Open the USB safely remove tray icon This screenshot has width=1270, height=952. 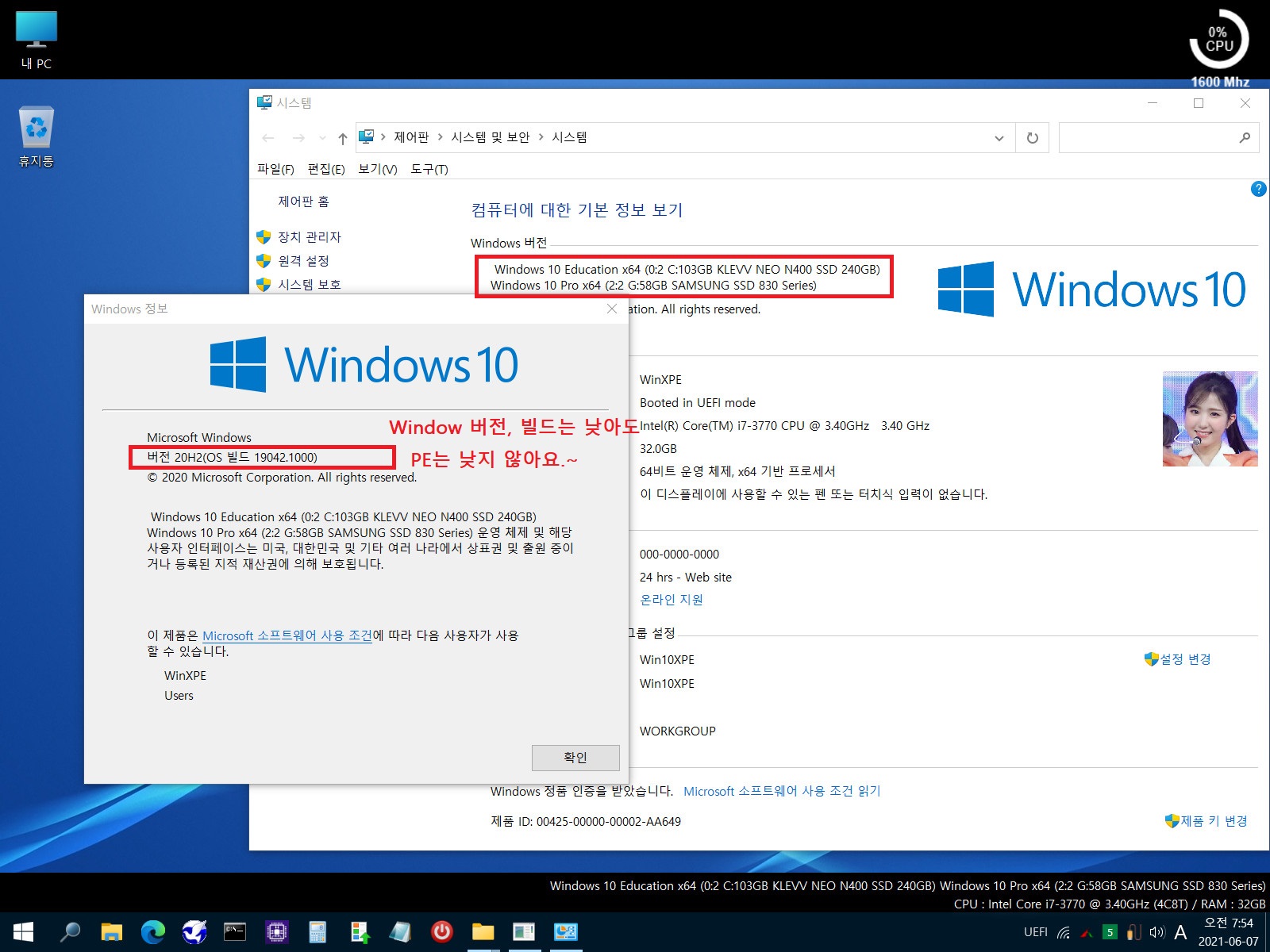coord(1133,932)
